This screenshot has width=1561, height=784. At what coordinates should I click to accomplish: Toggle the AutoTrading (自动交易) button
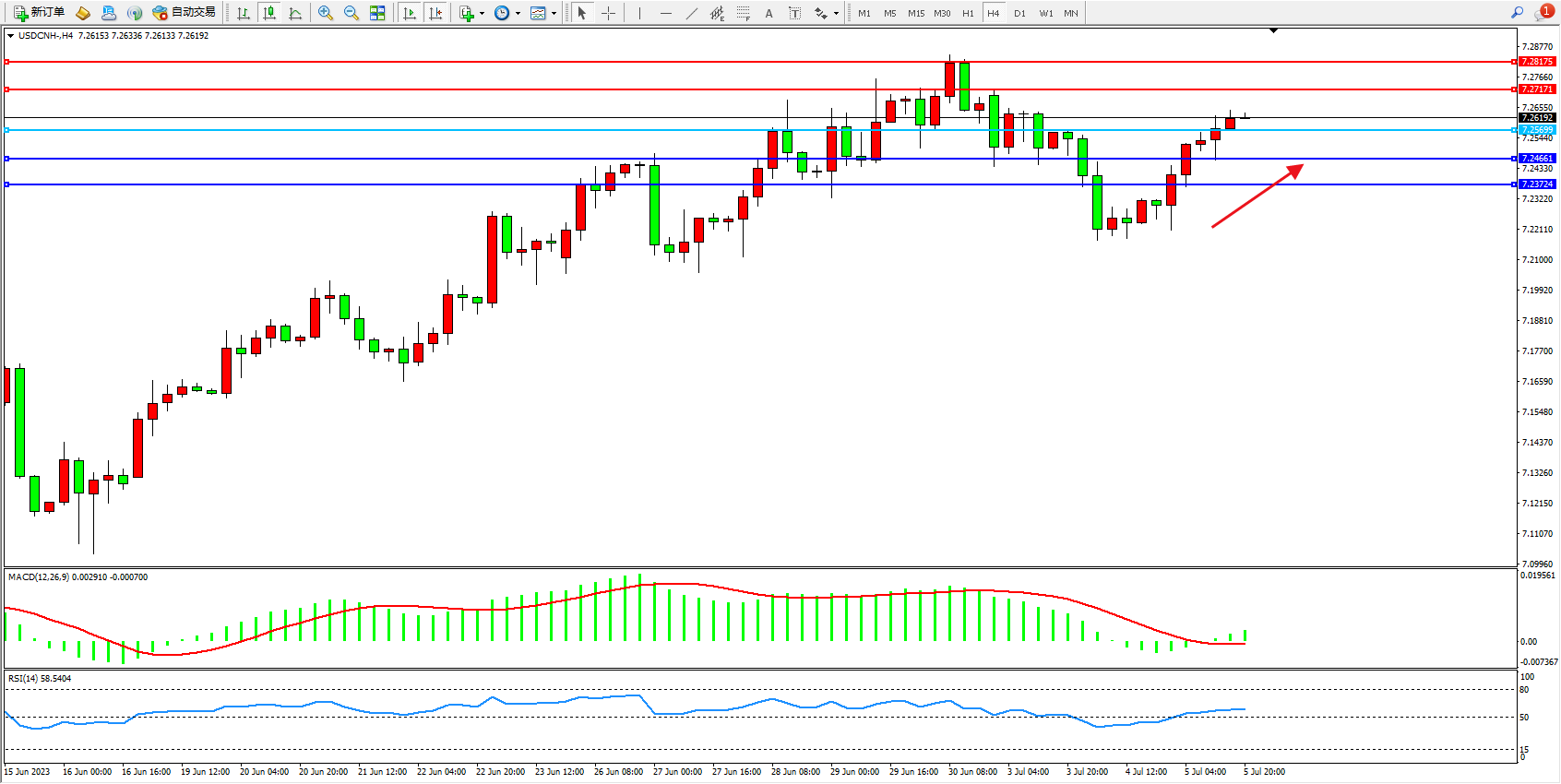(184, 13)
